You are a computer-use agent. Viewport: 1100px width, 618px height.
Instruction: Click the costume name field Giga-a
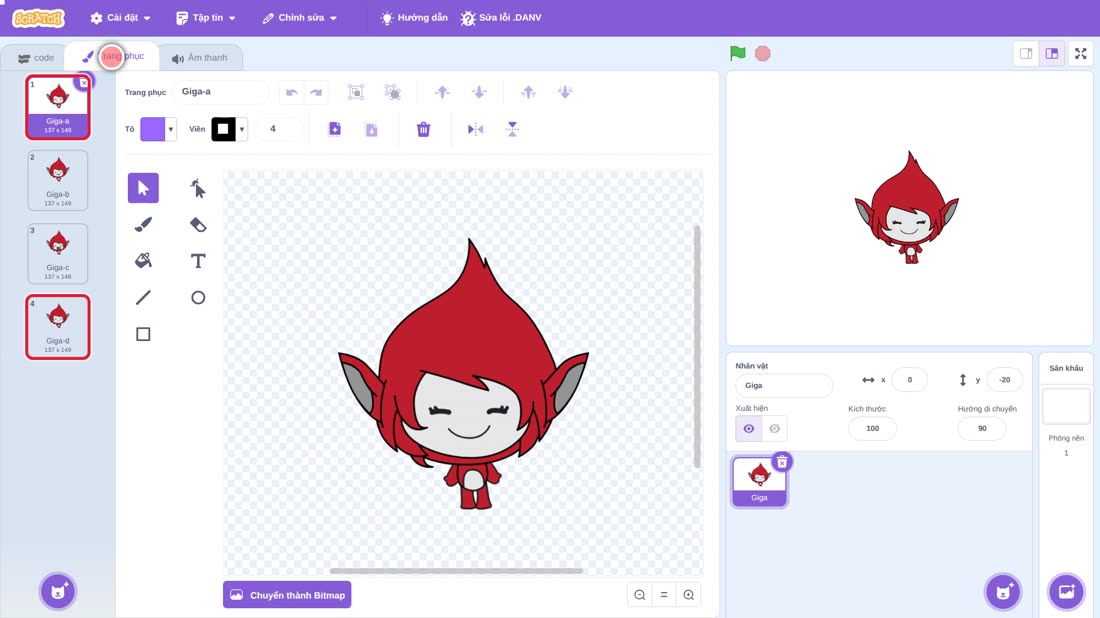[220, 92]
